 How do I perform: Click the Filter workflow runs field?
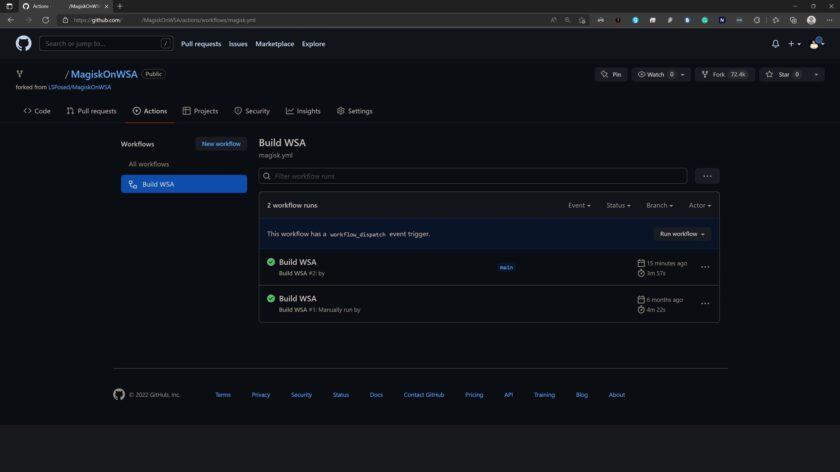pyautogui.click(x=473, y=176)
